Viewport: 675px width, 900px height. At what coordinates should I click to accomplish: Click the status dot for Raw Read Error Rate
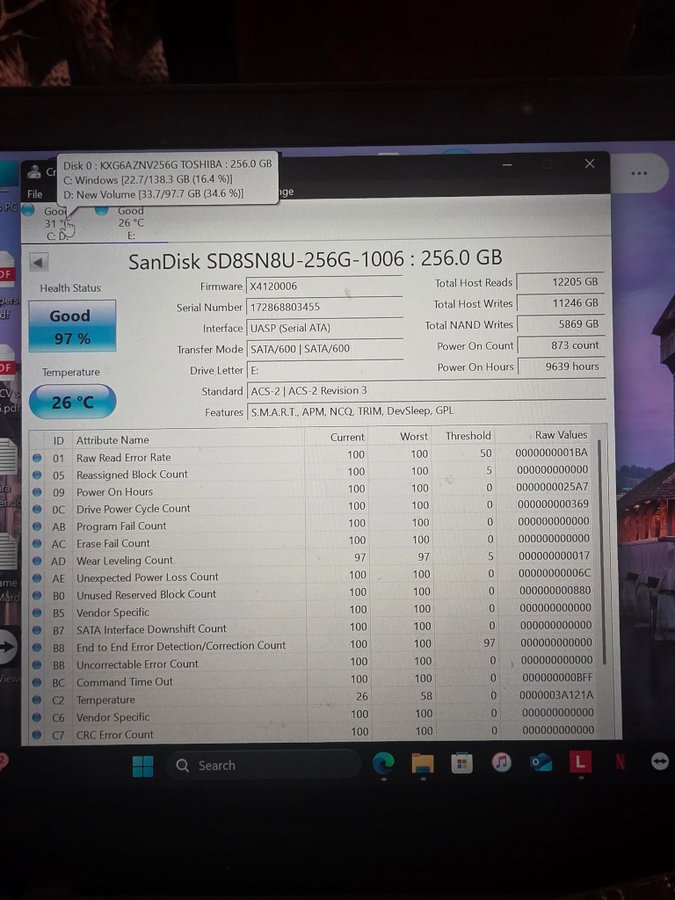37,457
